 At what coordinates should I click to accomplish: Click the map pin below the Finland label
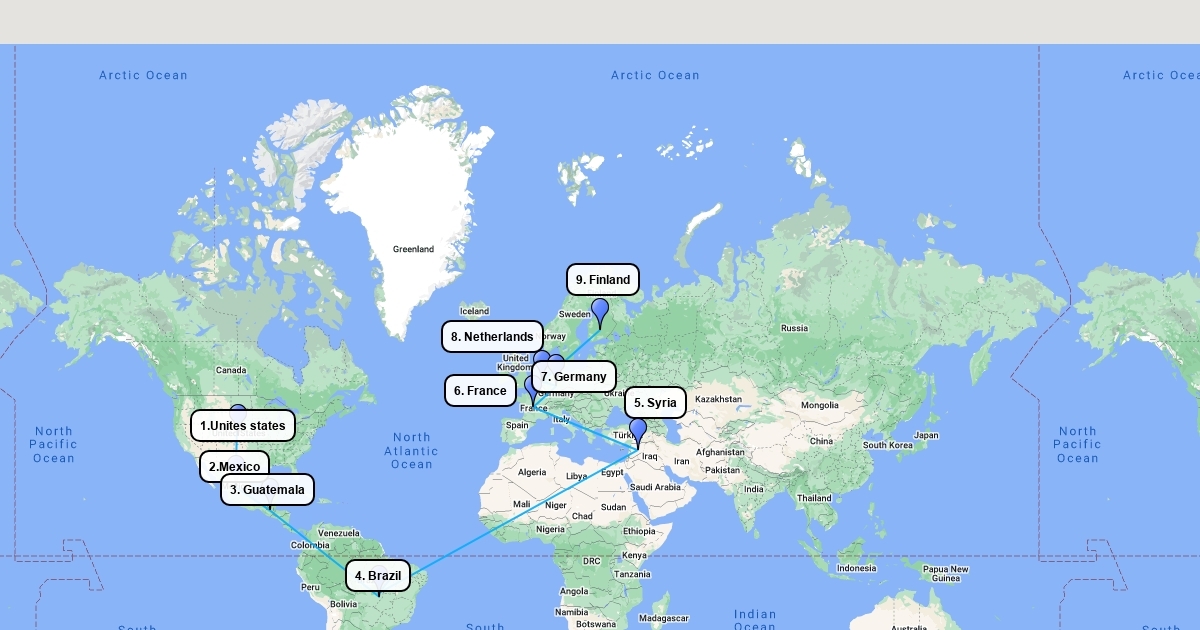tap(600, 311)
